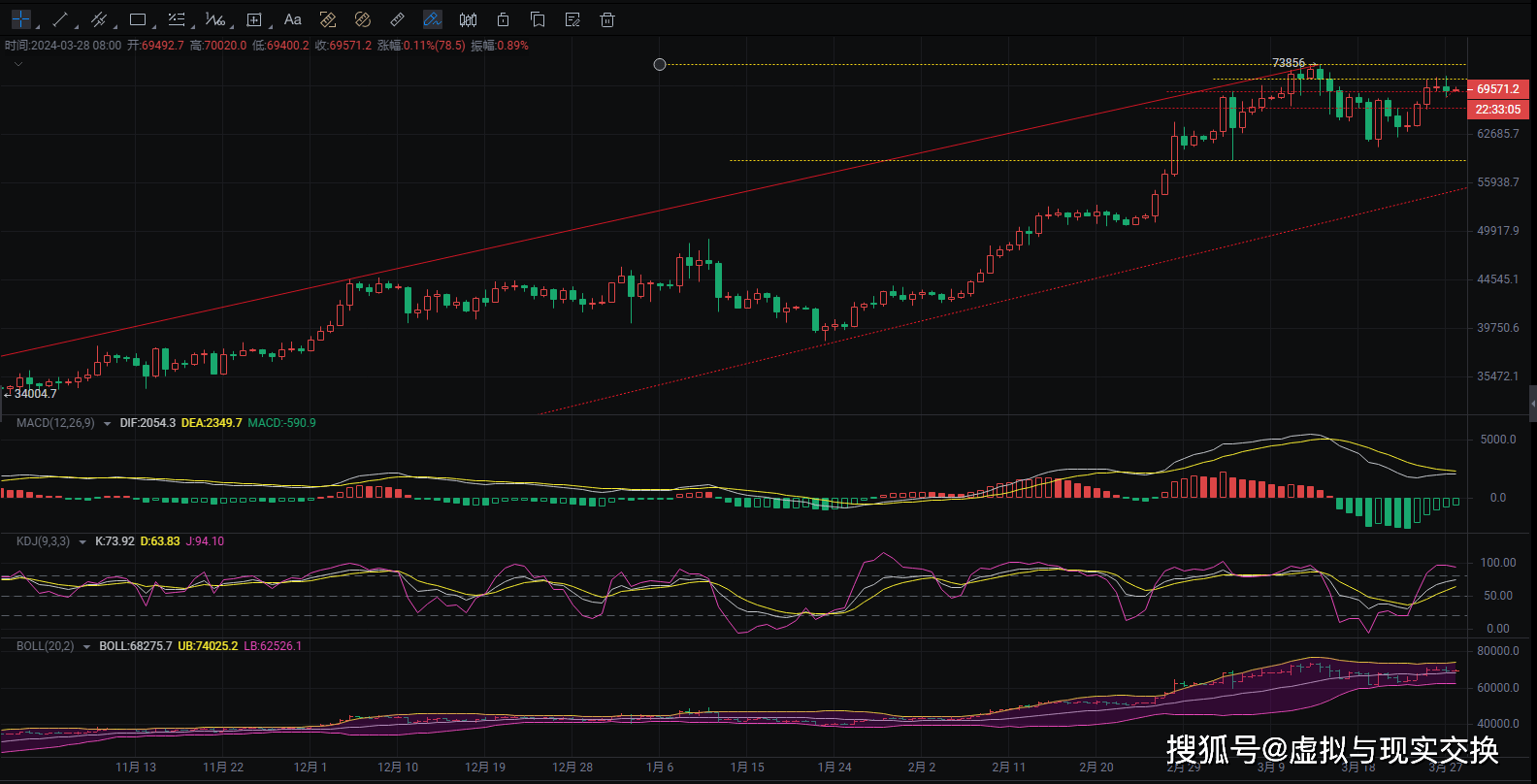The width and height of the screenshot is (1537, 784).
Task: Click the J:94.10 value
Action: (x=205, y=541)
